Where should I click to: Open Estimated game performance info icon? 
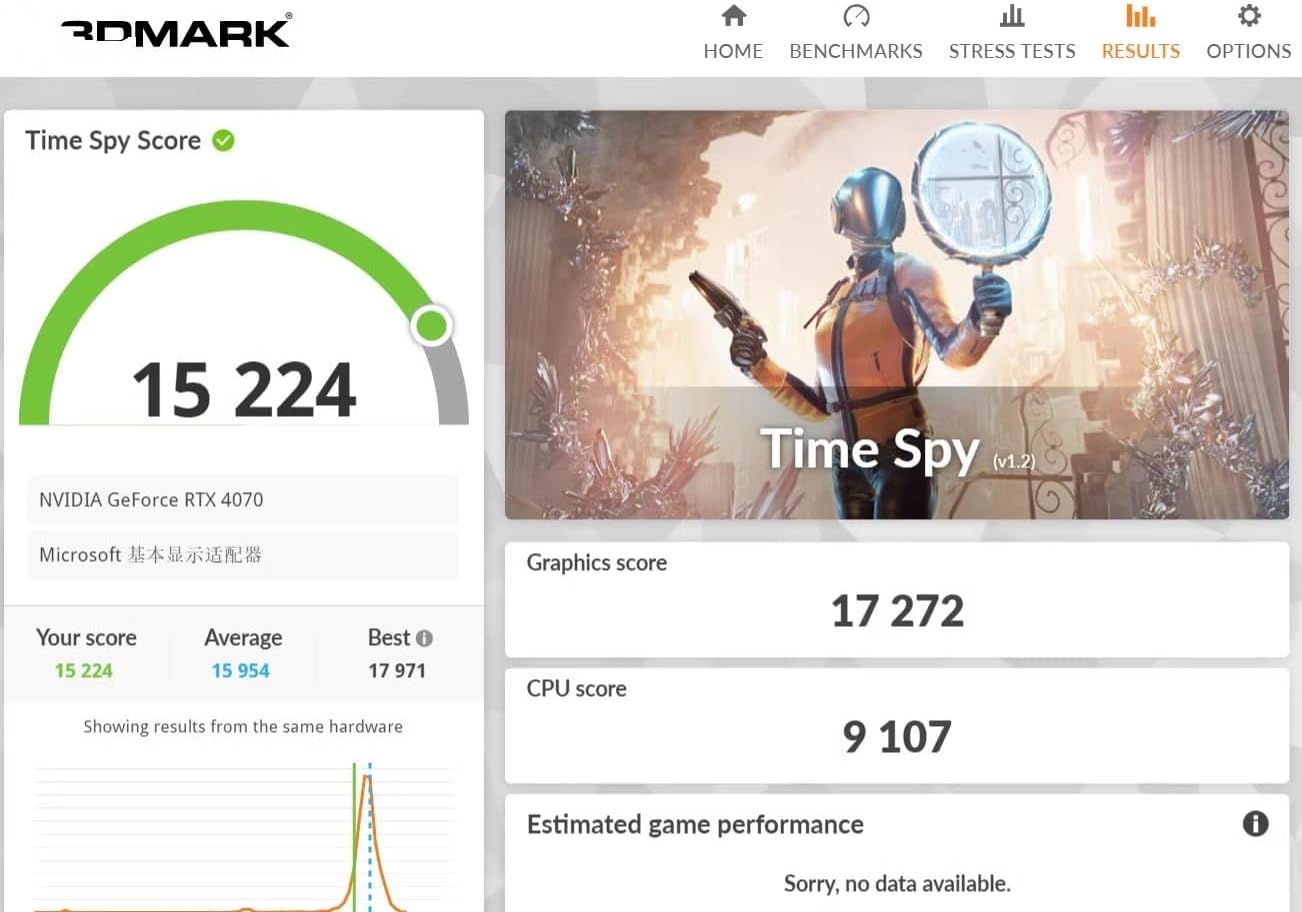click(1255, 824)
